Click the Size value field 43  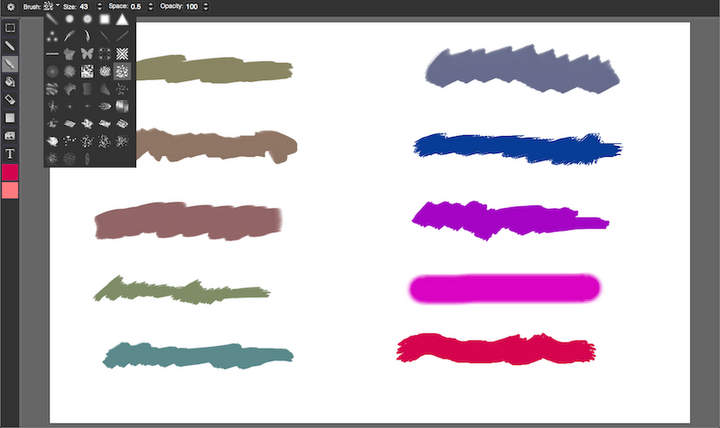point(84,7)
